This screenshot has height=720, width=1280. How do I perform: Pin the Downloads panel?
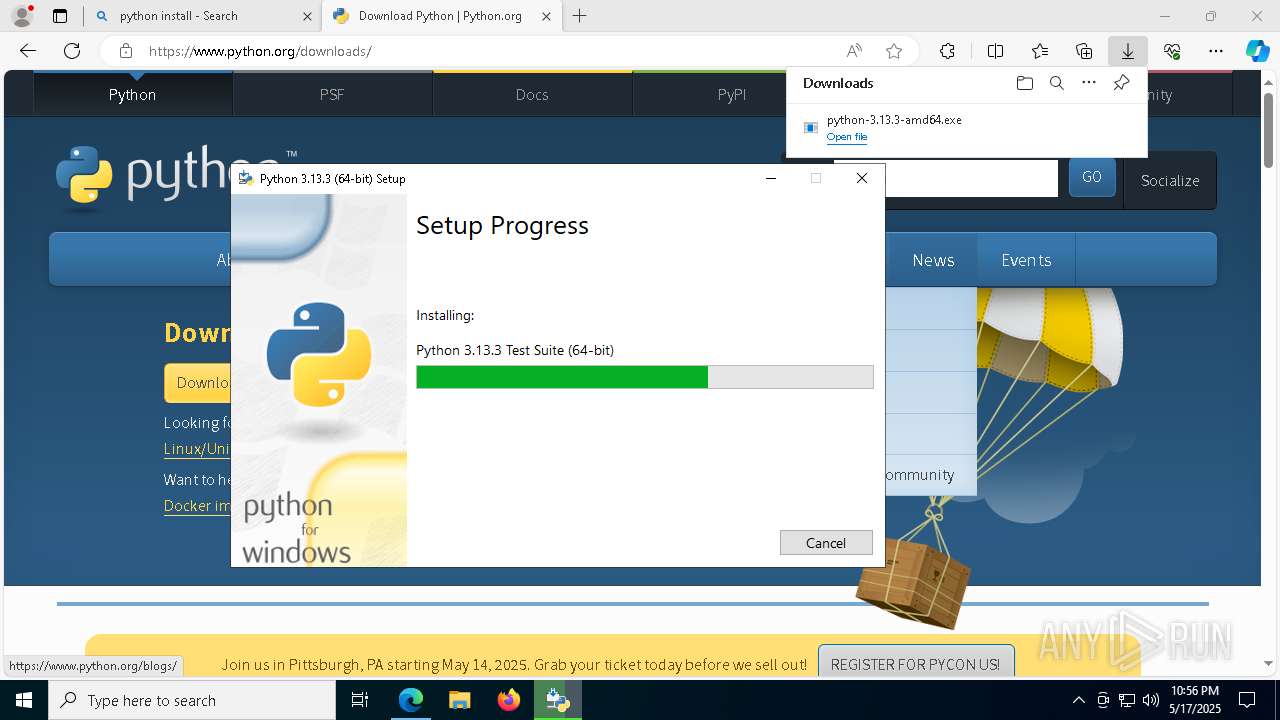pyautogui.click(x=1121, y=83)
